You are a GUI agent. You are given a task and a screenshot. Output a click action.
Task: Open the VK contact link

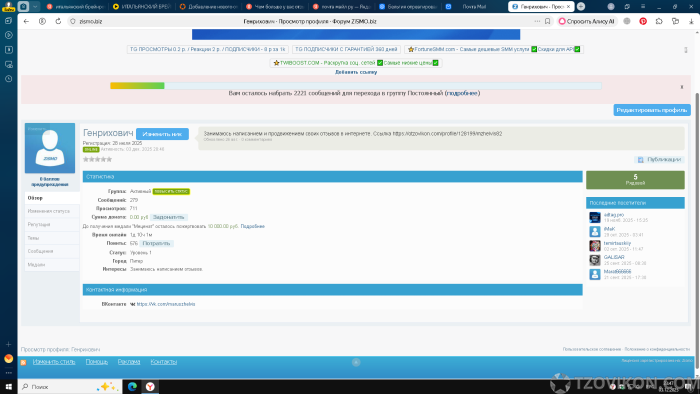pos(166,304)
